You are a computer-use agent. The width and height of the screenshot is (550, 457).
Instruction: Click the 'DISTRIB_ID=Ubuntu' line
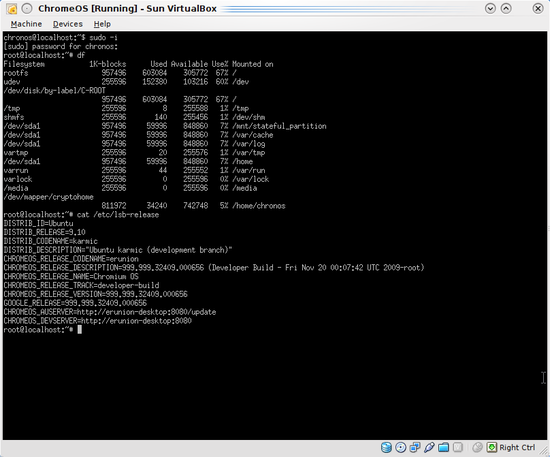pyautogui.click(x=39, y=223)
